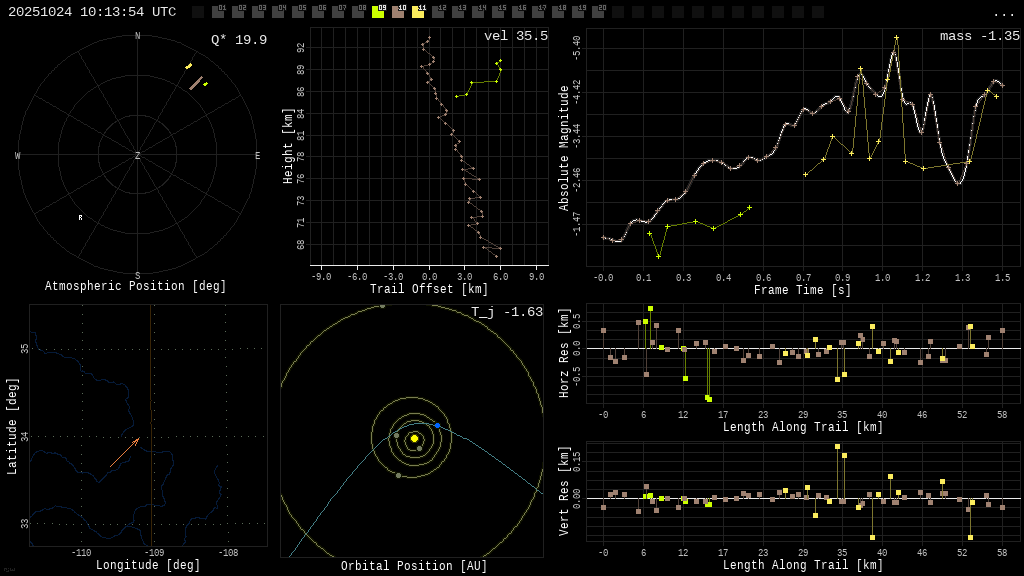Click the station 15 indicator box
Screen dimensions: 1024x576
[498, 12]
